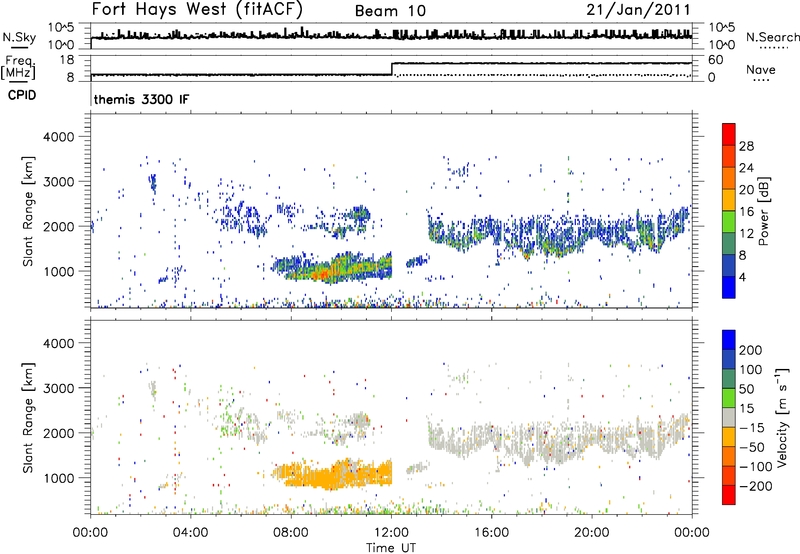Image resolution: width=800 pixels, height=554 pixels.
Task: Click the 'Velocity [m s-1]' color bar label
Action: point(782,417)
